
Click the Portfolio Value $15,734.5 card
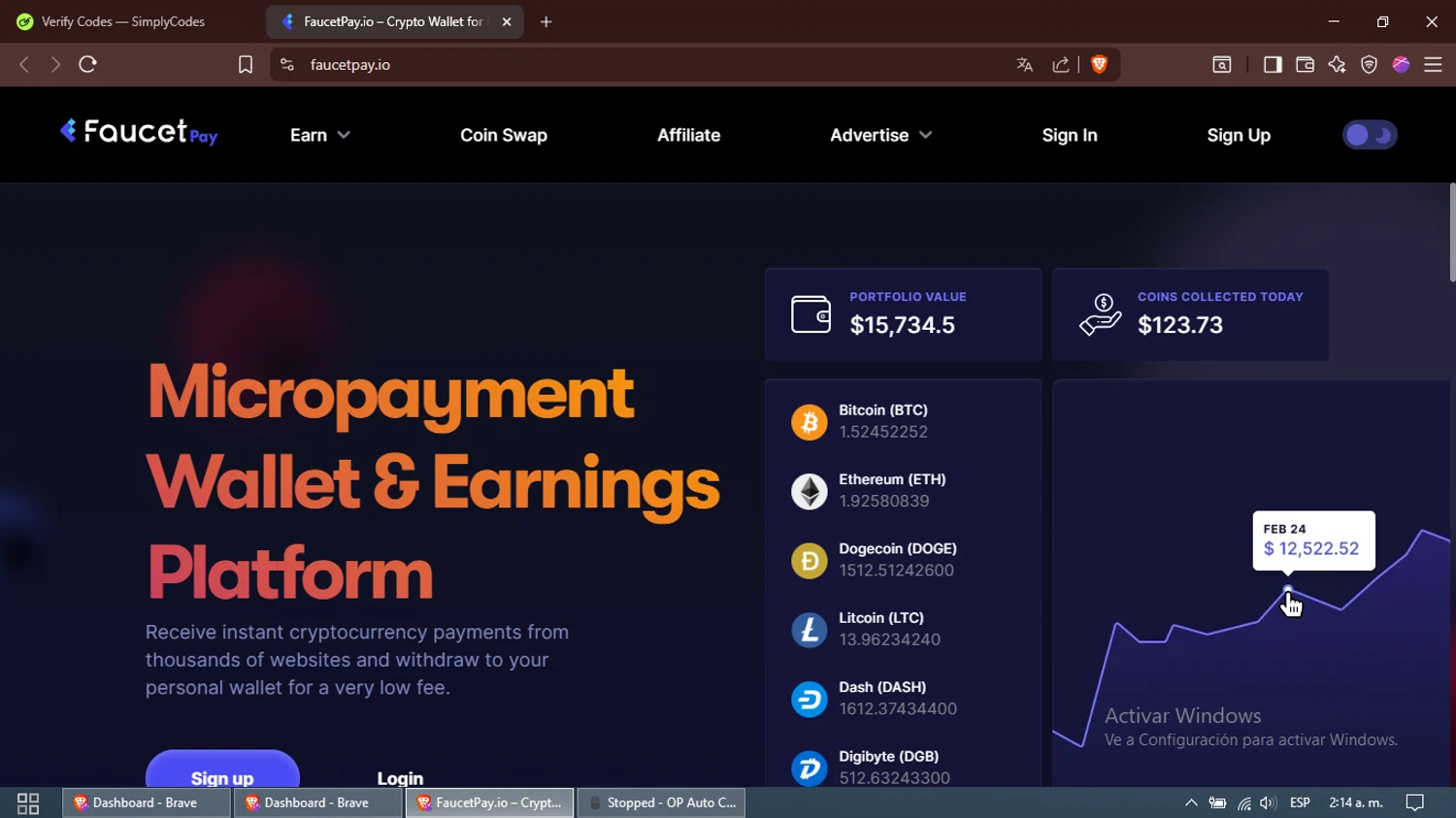903,314
